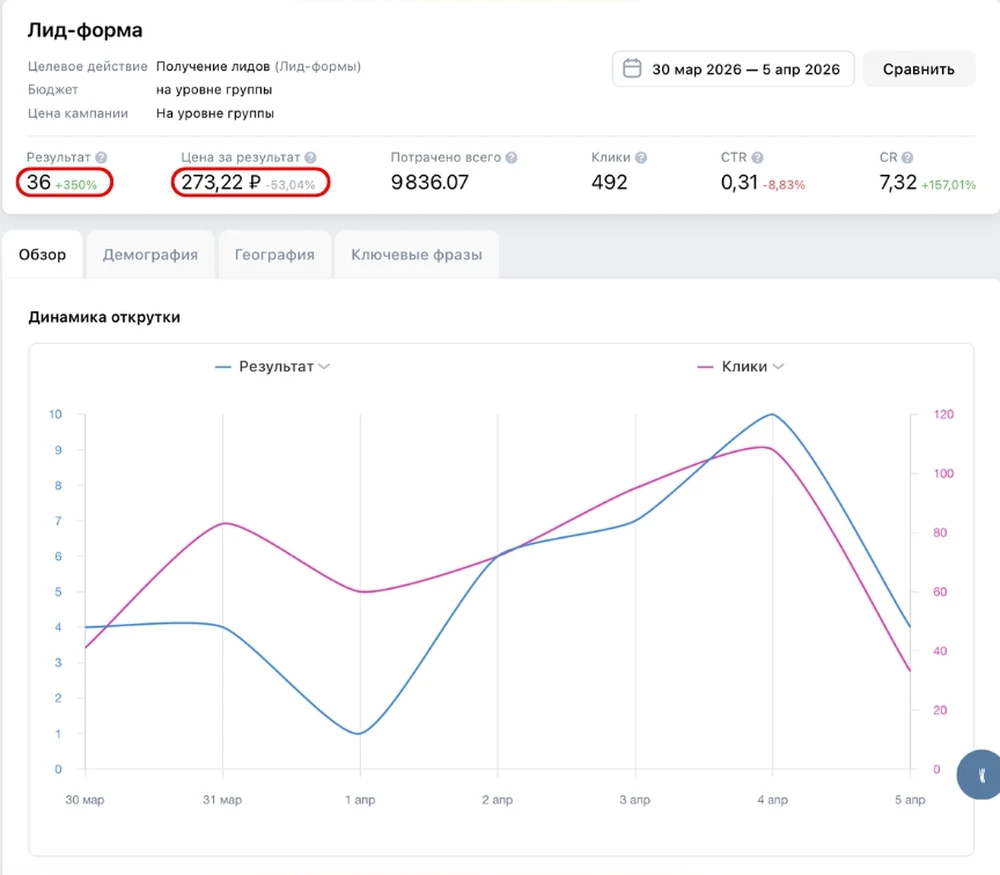The width and height of the screenshot is (1000, 875).
Task: Click the spent total 9836.07
Action: [429, 182]
